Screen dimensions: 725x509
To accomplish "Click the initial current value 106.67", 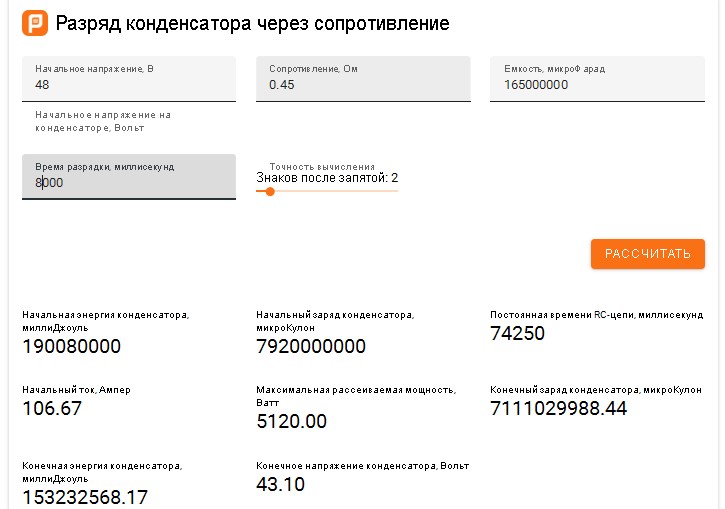I will coord(52,408).
